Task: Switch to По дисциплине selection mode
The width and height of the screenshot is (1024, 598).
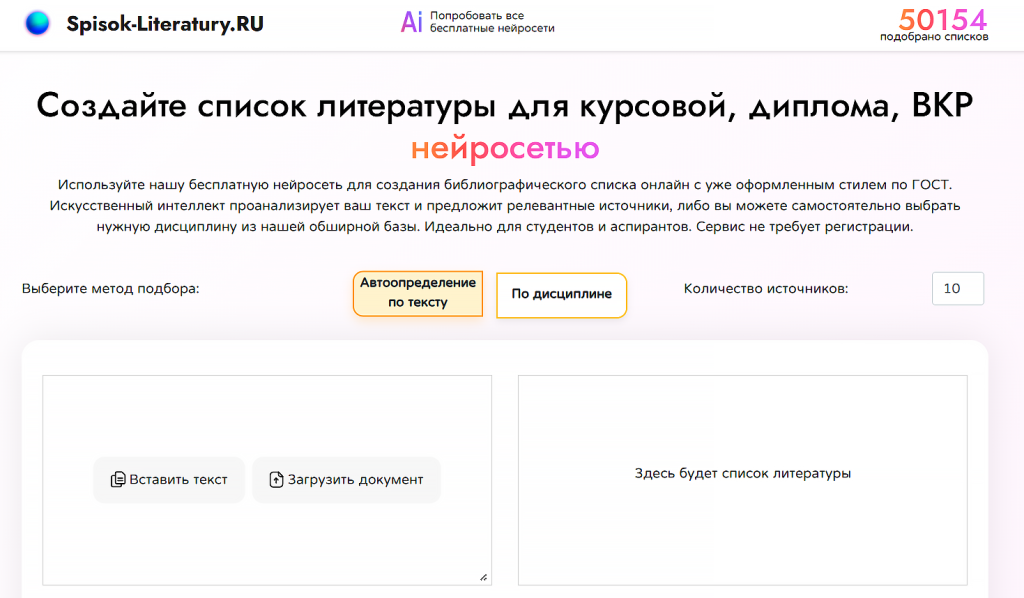Action: click(561, 295)
